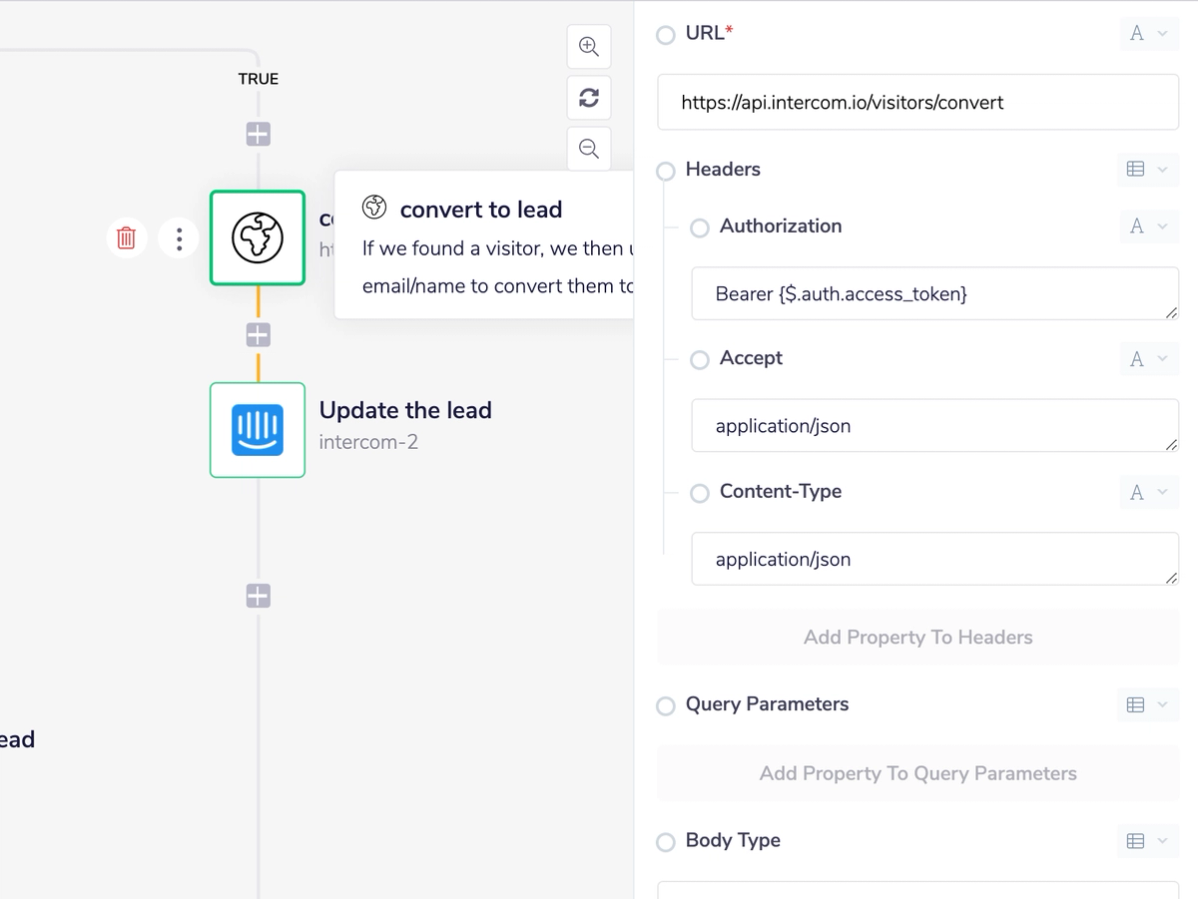
Task: Open the Accept type dropdown
Action: point(1148,359)
